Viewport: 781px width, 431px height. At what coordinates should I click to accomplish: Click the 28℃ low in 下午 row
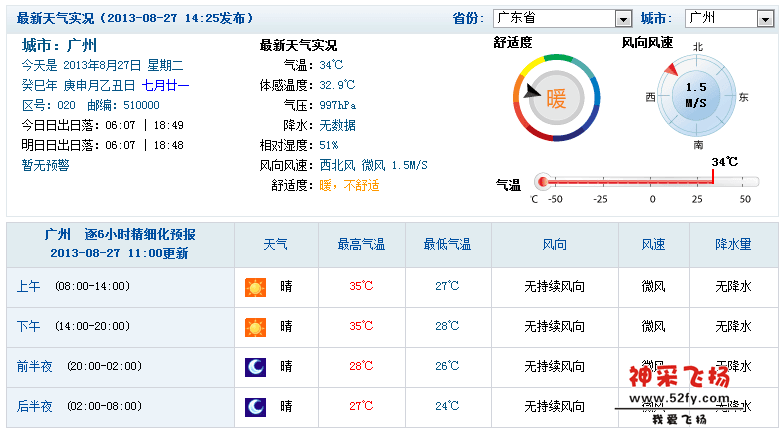click(x=447, y=326)
